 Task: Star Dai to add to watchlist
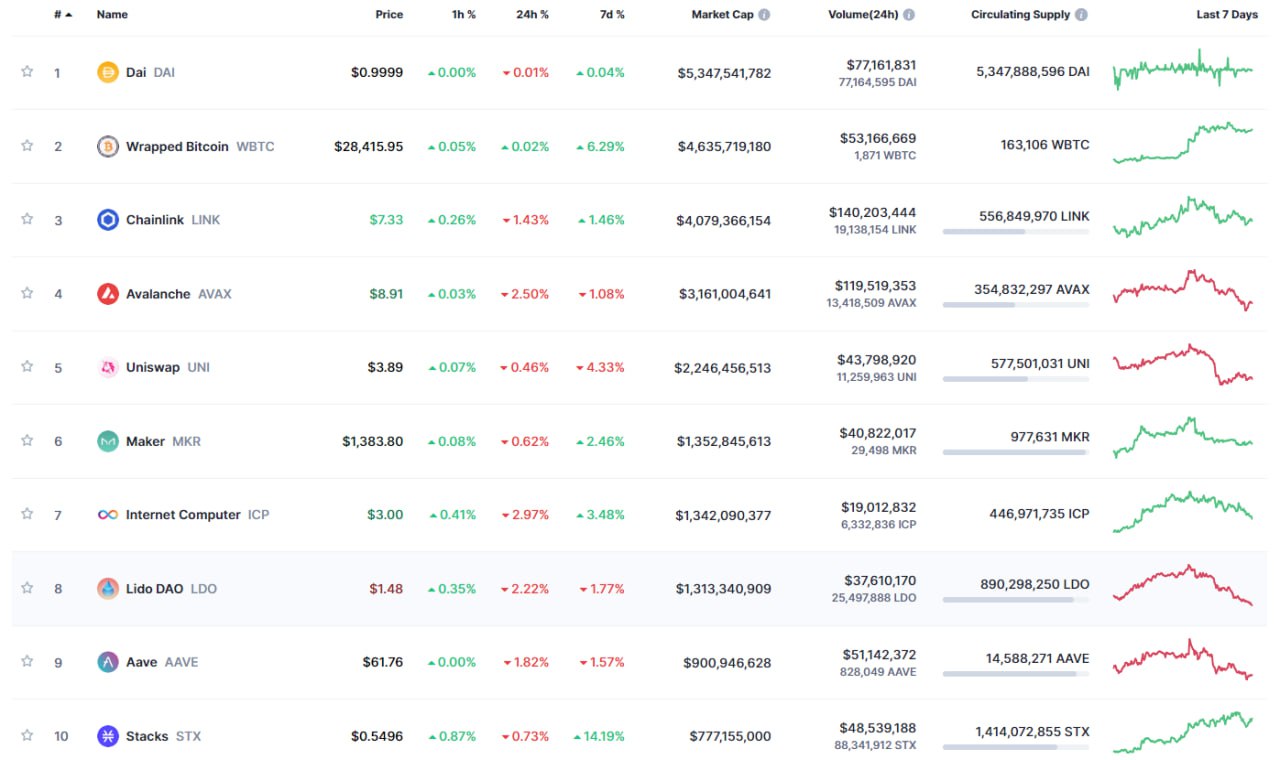[27, 72]
